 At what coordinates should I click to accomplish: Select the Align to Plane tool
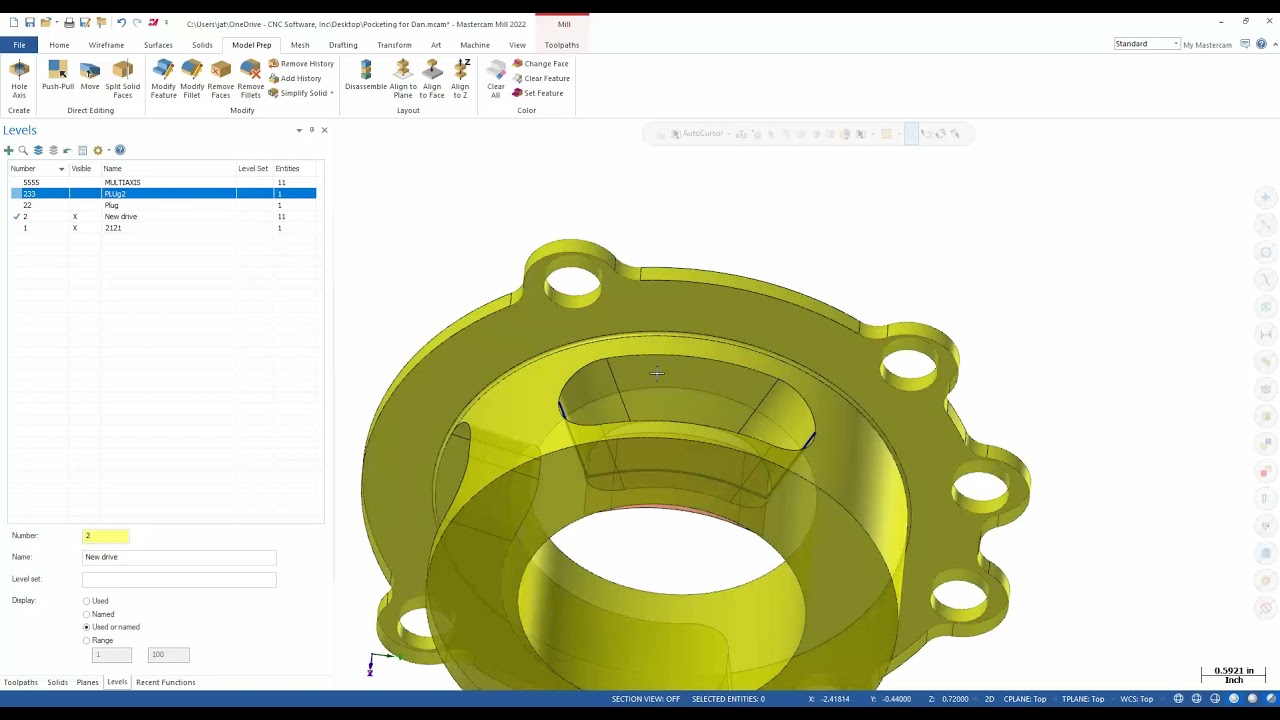pyautogui.click(x=403, y=78)
